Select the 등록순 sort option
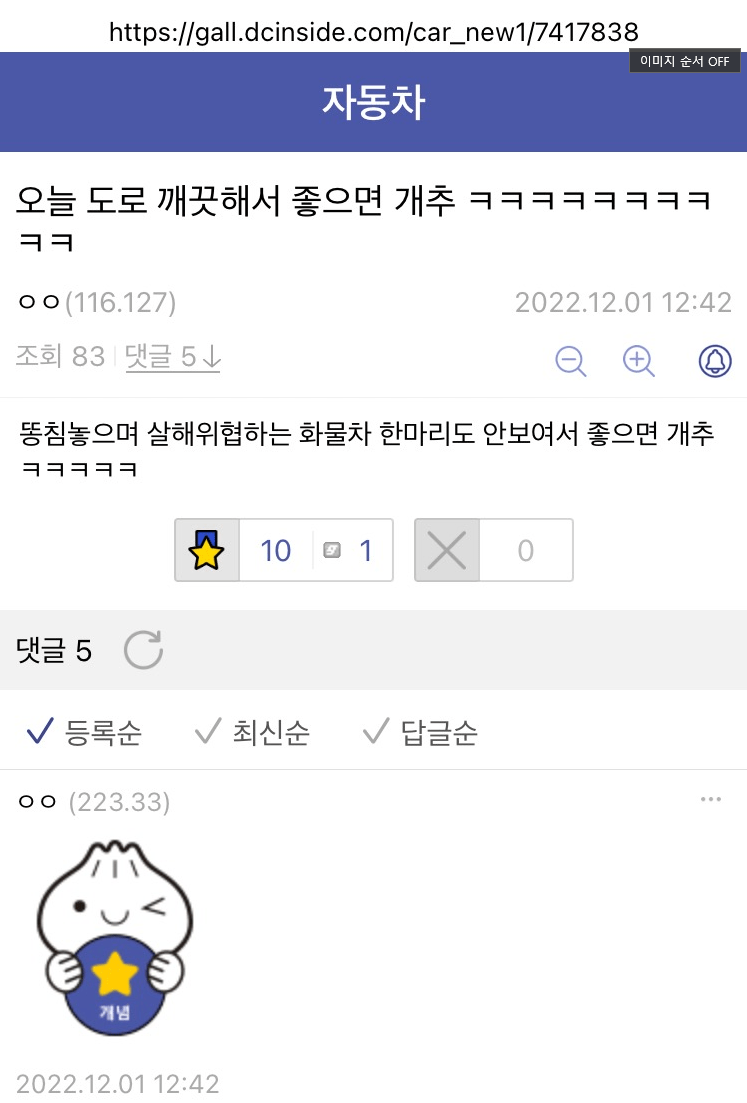 coord(84,732)
